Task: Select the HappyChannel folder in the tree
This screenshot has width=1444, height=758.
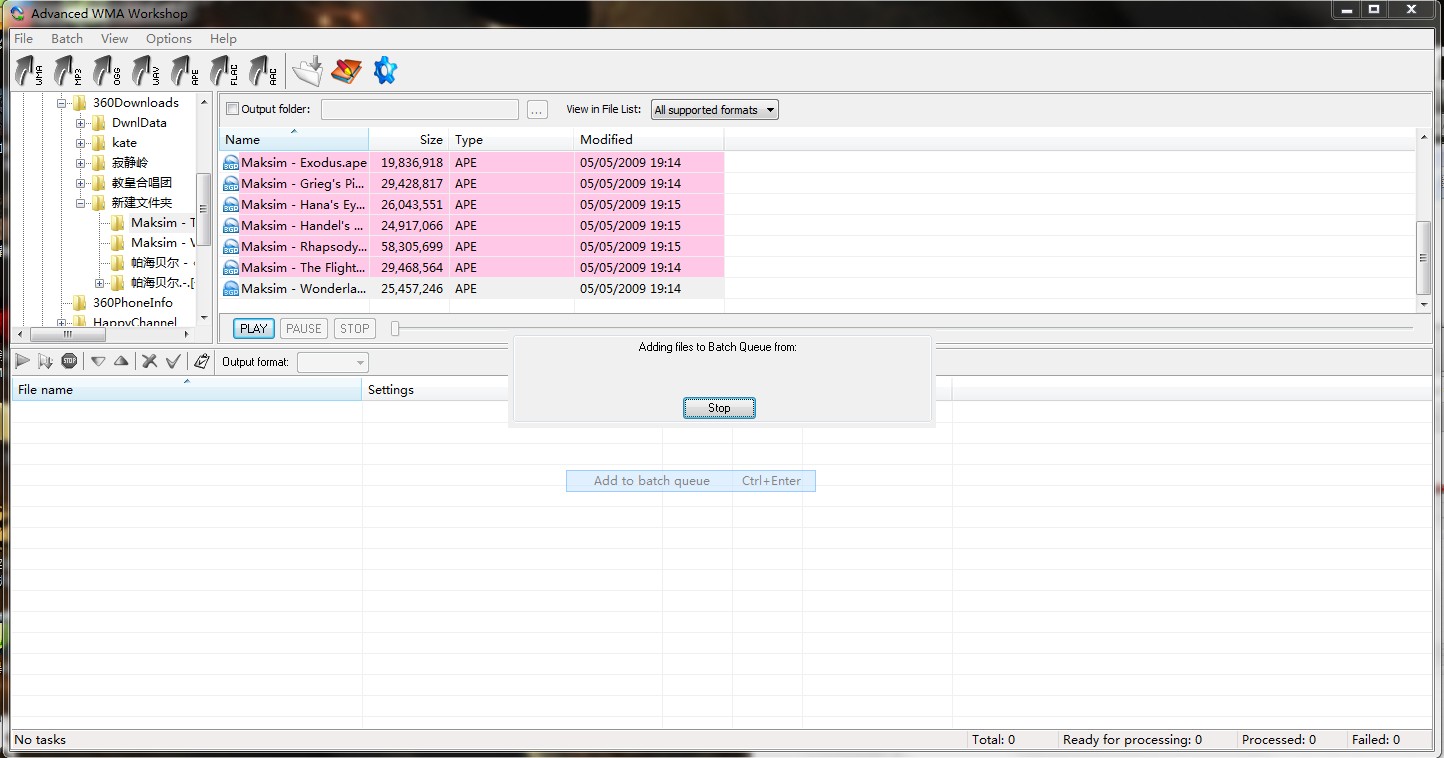Action: coord(135,322)
